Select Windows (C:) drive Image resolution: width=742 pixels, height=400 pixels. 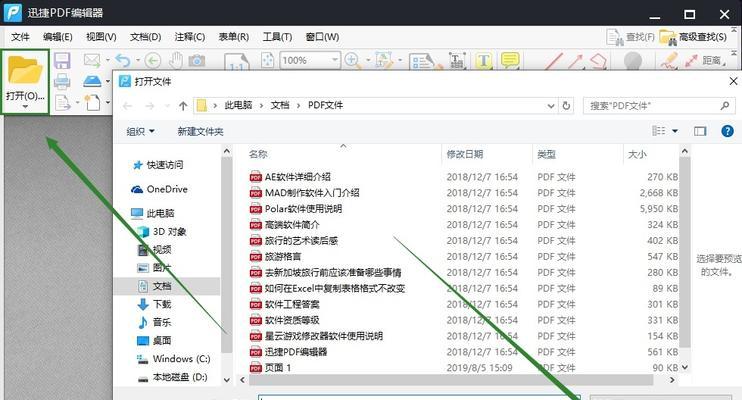[x=181, y=359]
